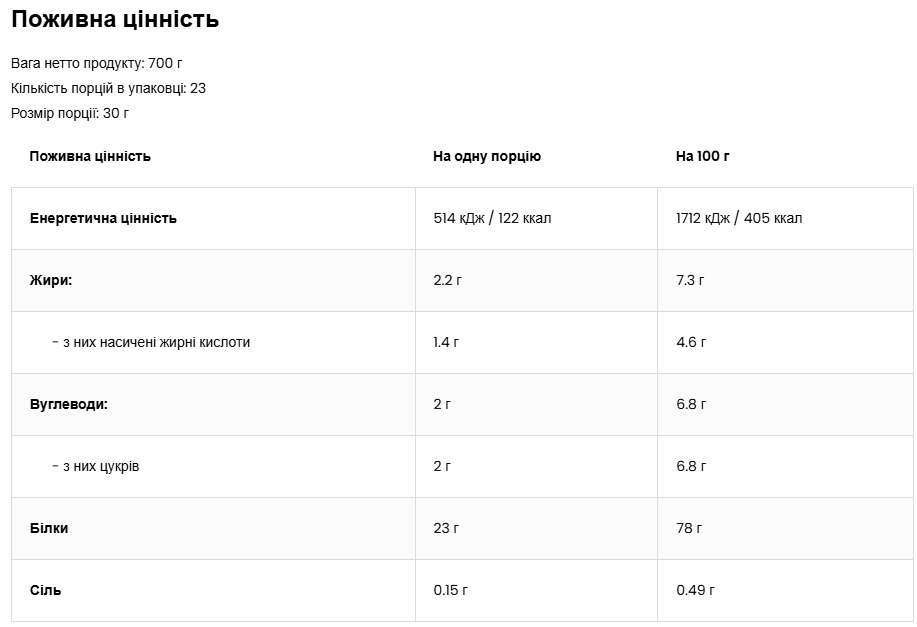This screenshot has width=917, height=627.
Task: Select the 'Жири:' row label
Action: tap(51, 280)
